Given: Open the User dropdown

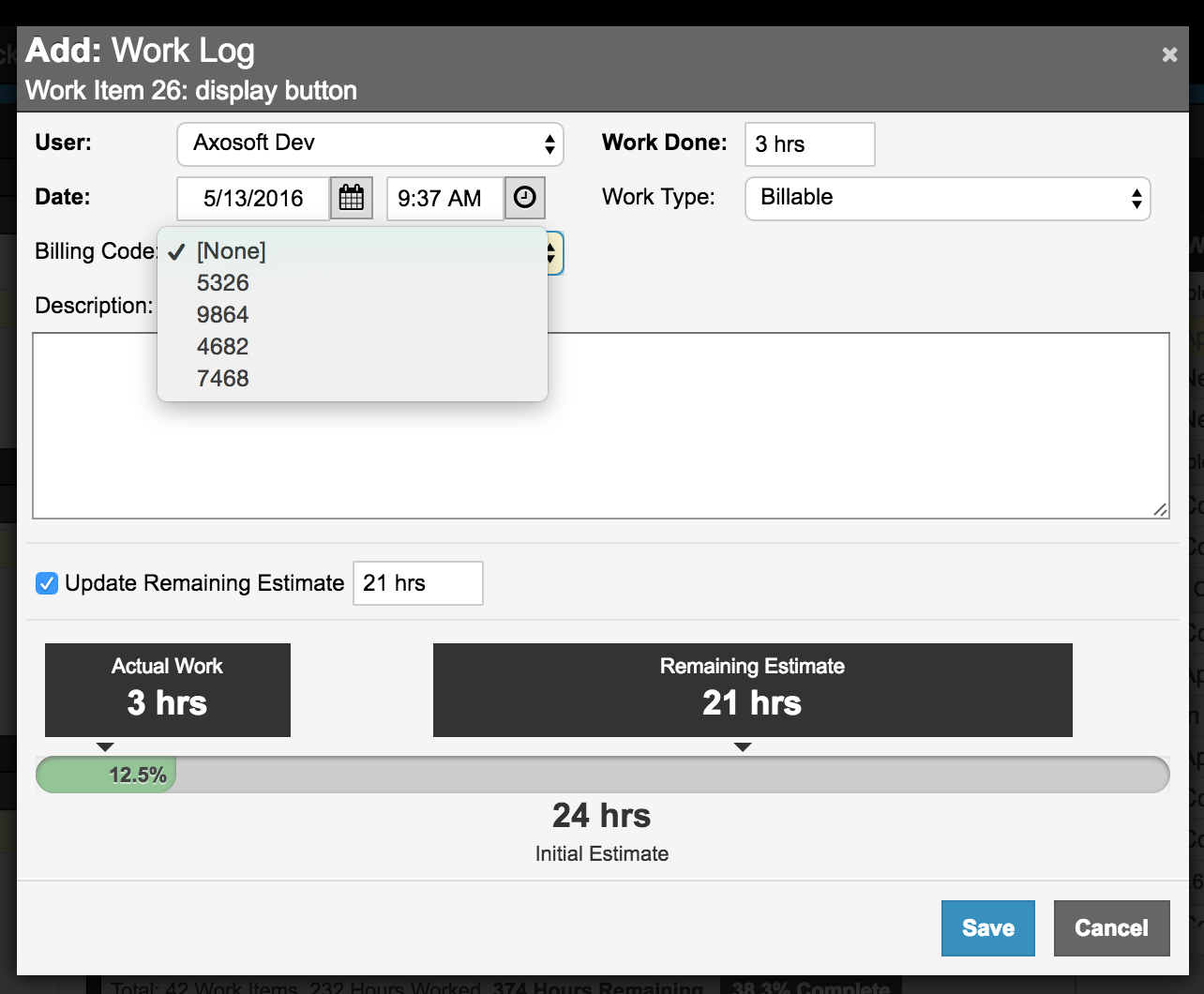Looking at the screenshot, I should click(x=369, y=143).
